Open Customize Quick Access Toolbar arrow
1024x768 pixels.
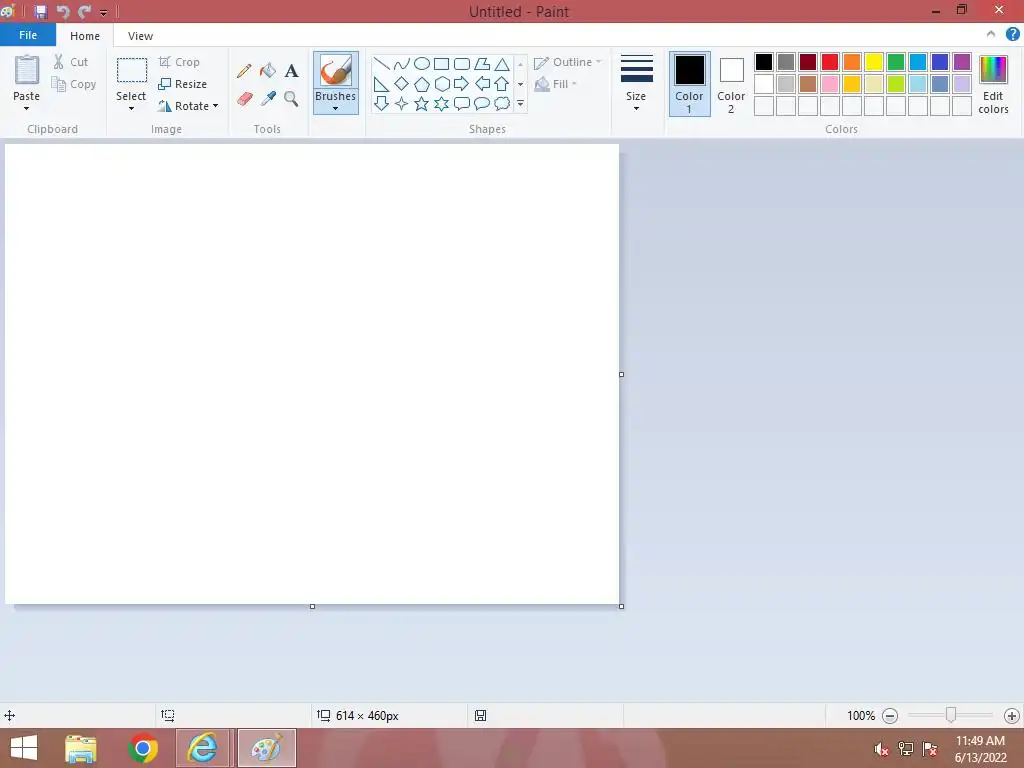tap(103, 12)
